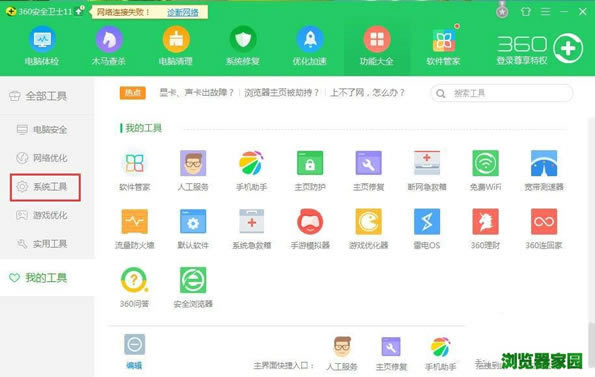Open 电脑清理 cleanup module
The image size is (595, 377).
176,46
